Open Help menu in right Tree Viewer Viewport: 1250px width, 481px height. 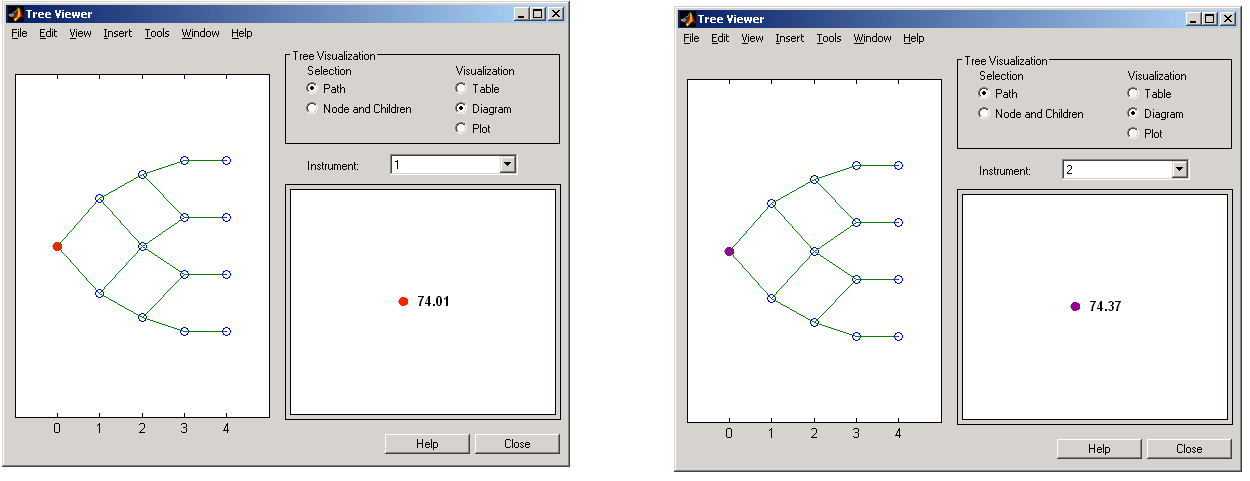(914, 38)
